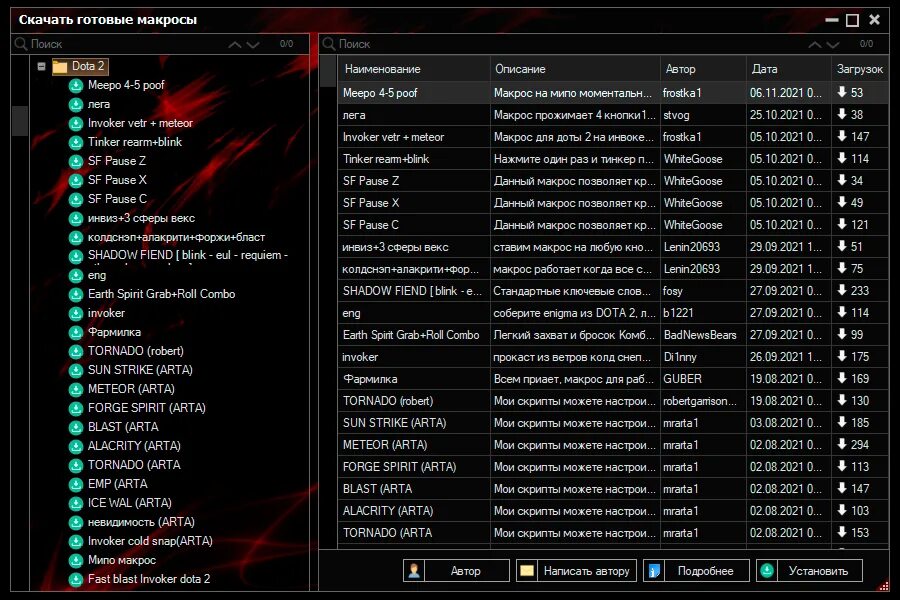900x600 pixels.
Task: Select ALACRITY (ARTA) table row
Action: 613,510
